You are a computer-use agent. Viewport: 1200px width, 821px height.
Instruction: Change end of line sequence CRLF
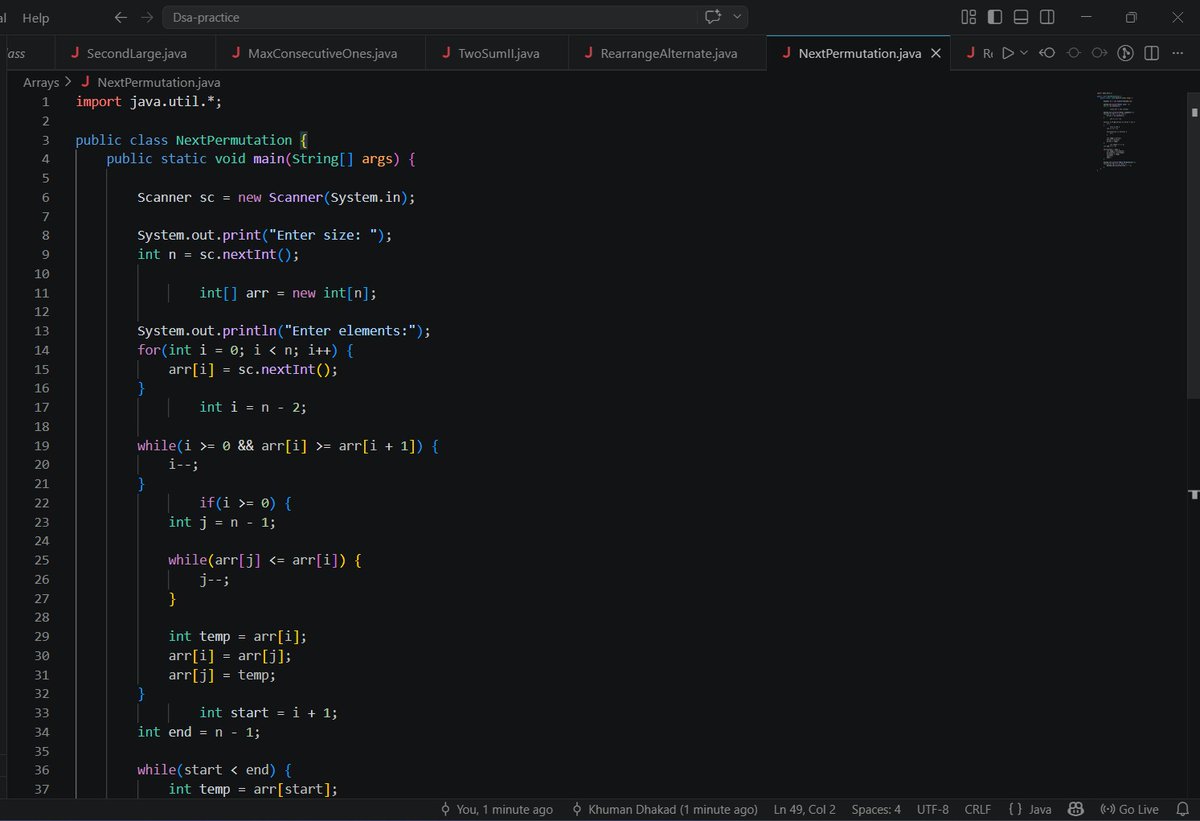978,810
